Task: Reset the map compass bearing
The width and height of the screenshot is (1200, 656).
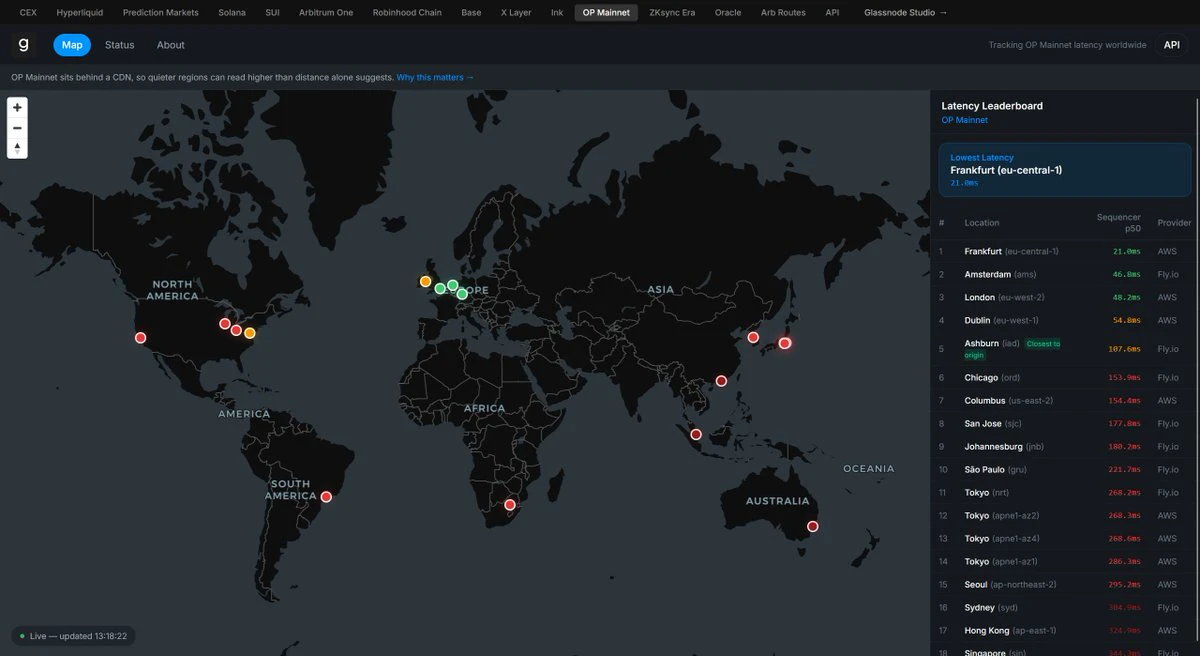Action: (17, 148)
